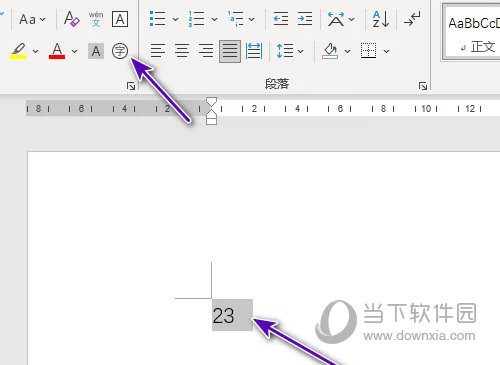Toggle Character Shading gray A button

point(96,51)
